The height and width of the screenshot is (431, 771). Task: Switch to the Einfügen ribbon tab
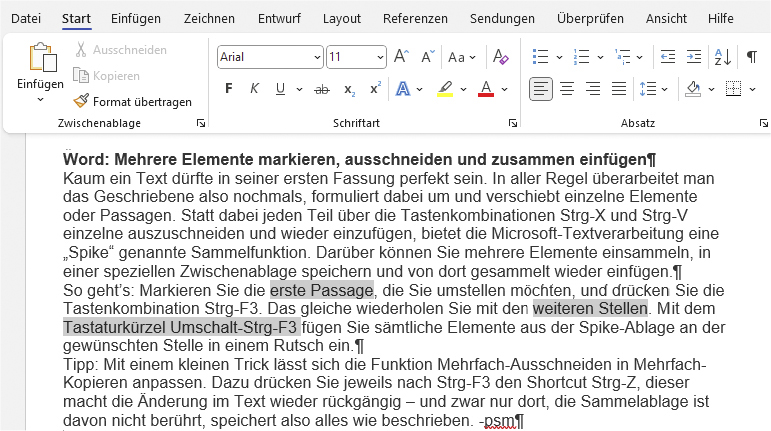pos(136,19)
